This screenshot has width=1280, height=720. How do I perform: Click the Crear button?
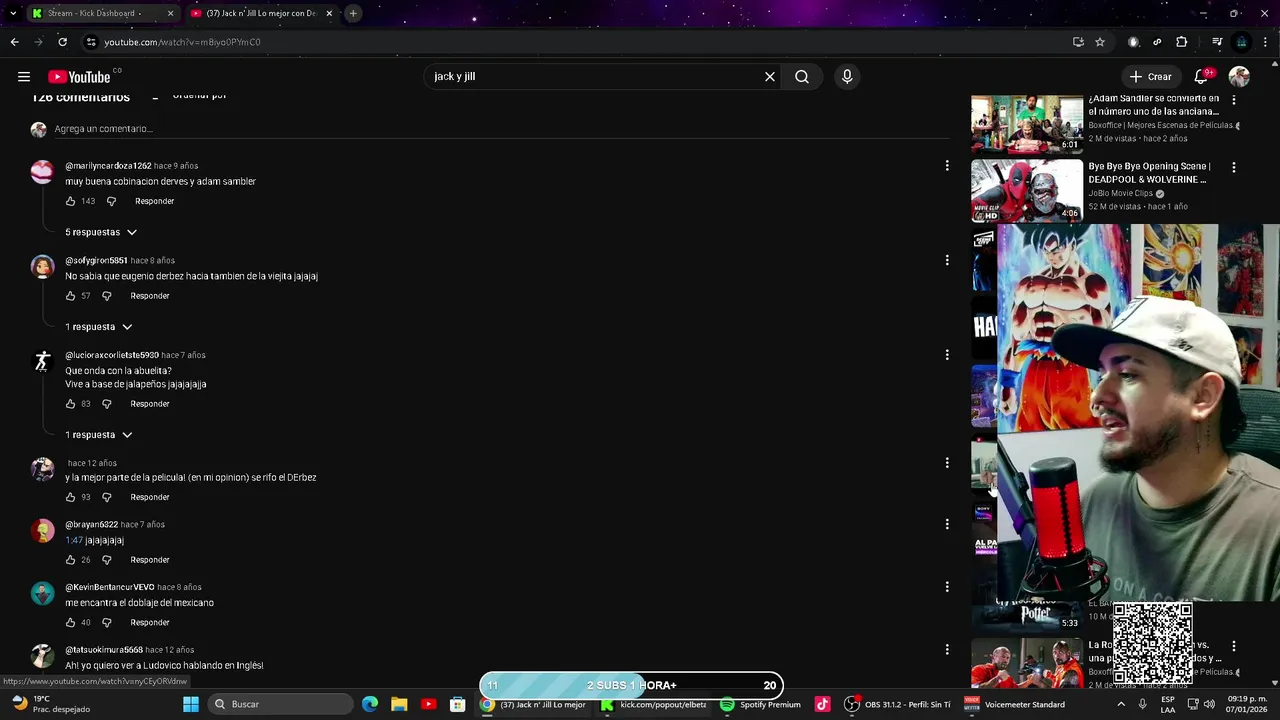tap(1150, 77)
